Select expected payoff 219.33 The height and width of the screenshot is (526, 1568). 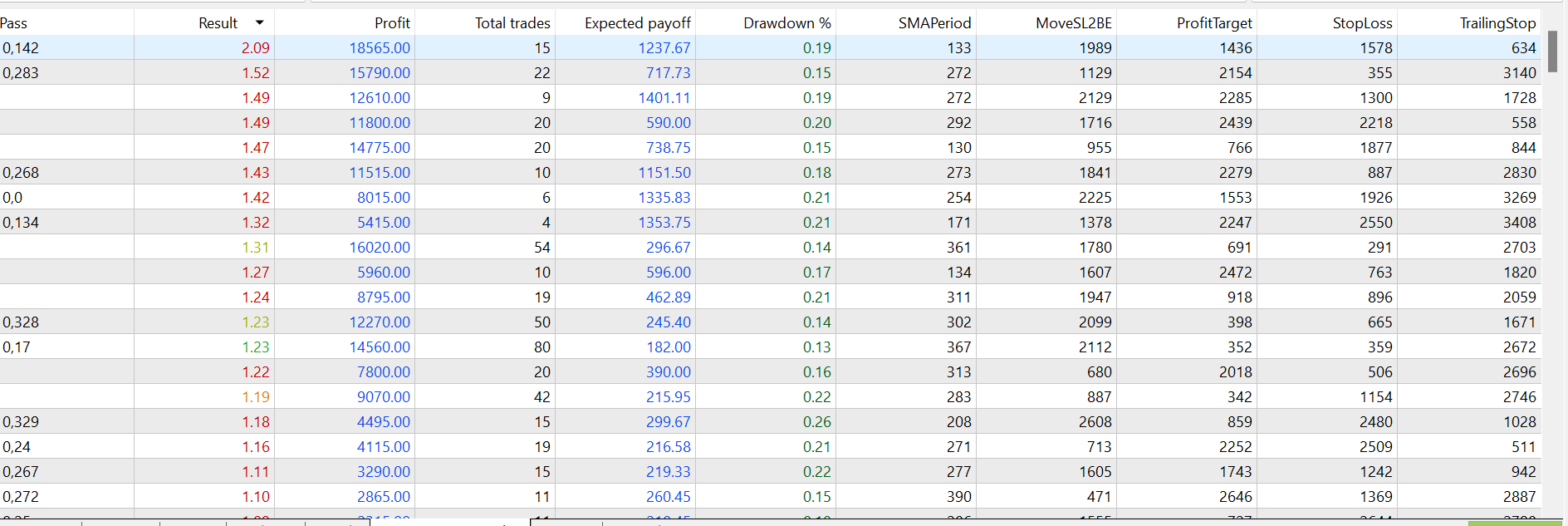click(668, 472)
